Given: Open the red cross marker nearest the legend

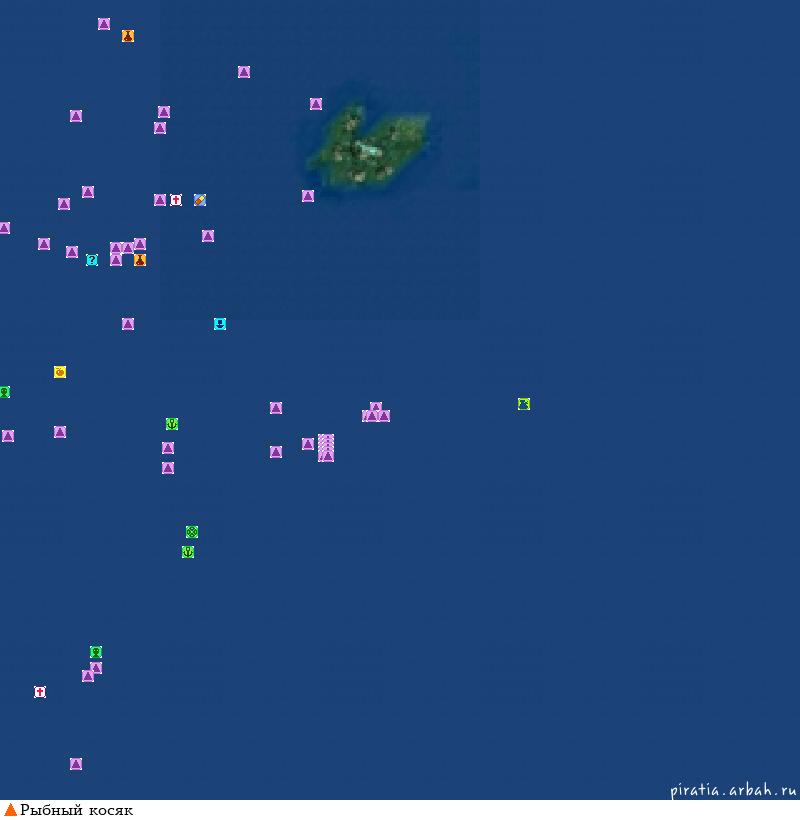Looking at the screenshot, I should (40, 692).
